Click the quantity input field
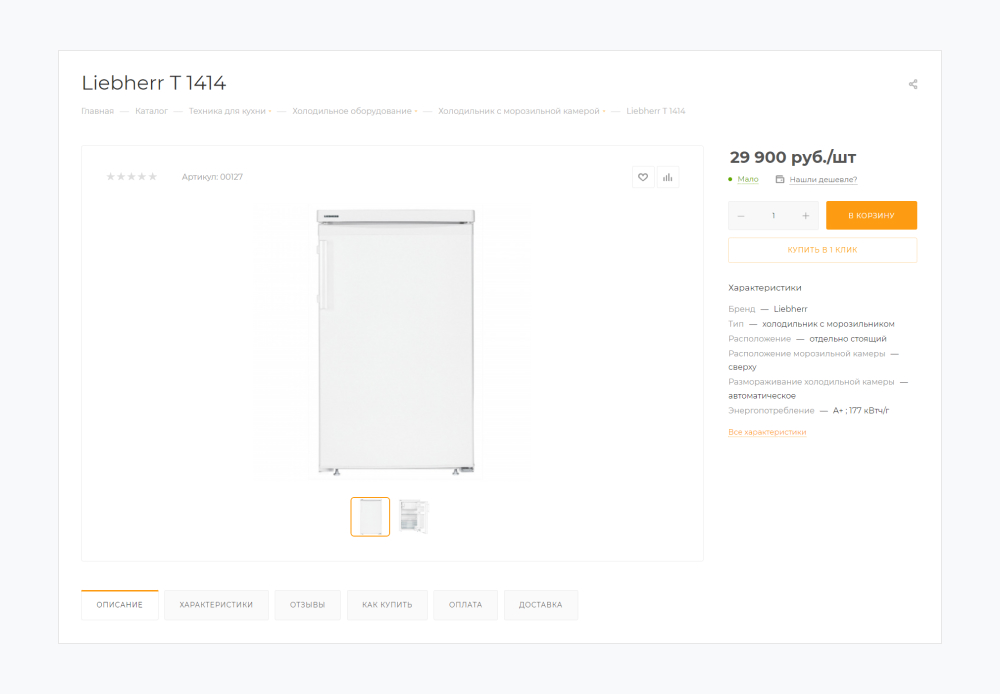 pos(773,216)
